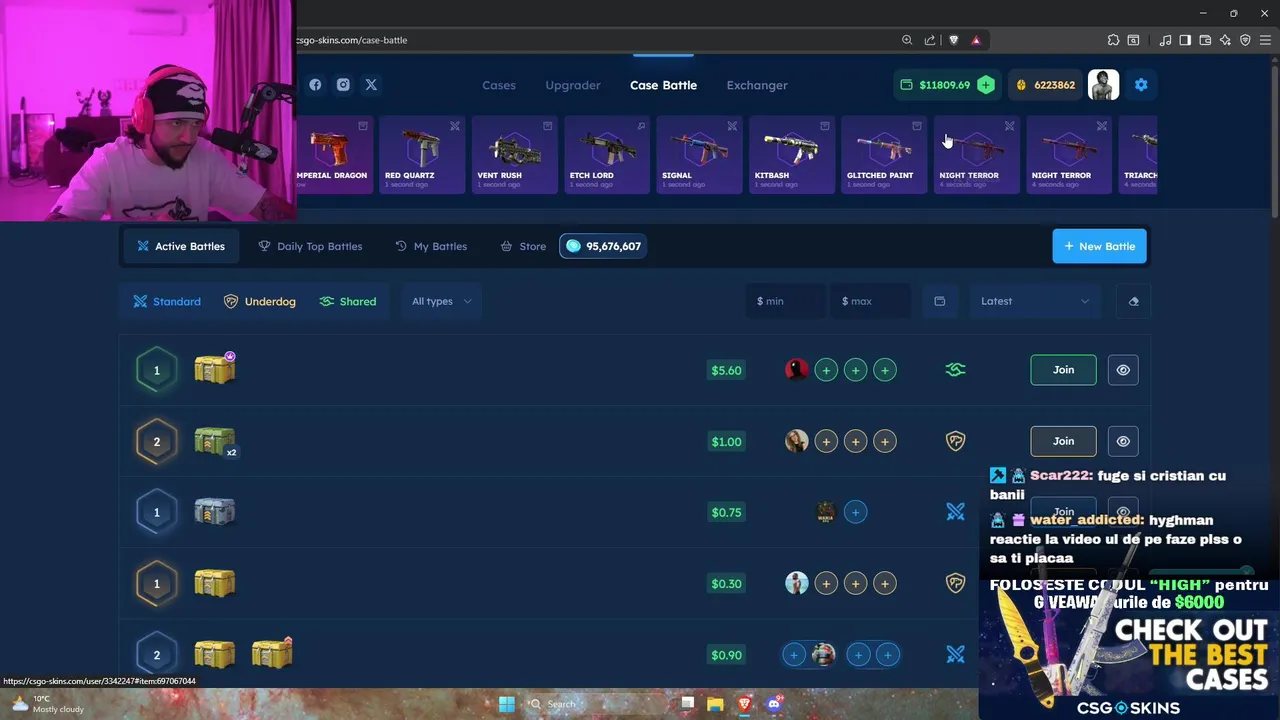
Task: Open the VENT RUSH recent drop card
Action: click(514, 154)
